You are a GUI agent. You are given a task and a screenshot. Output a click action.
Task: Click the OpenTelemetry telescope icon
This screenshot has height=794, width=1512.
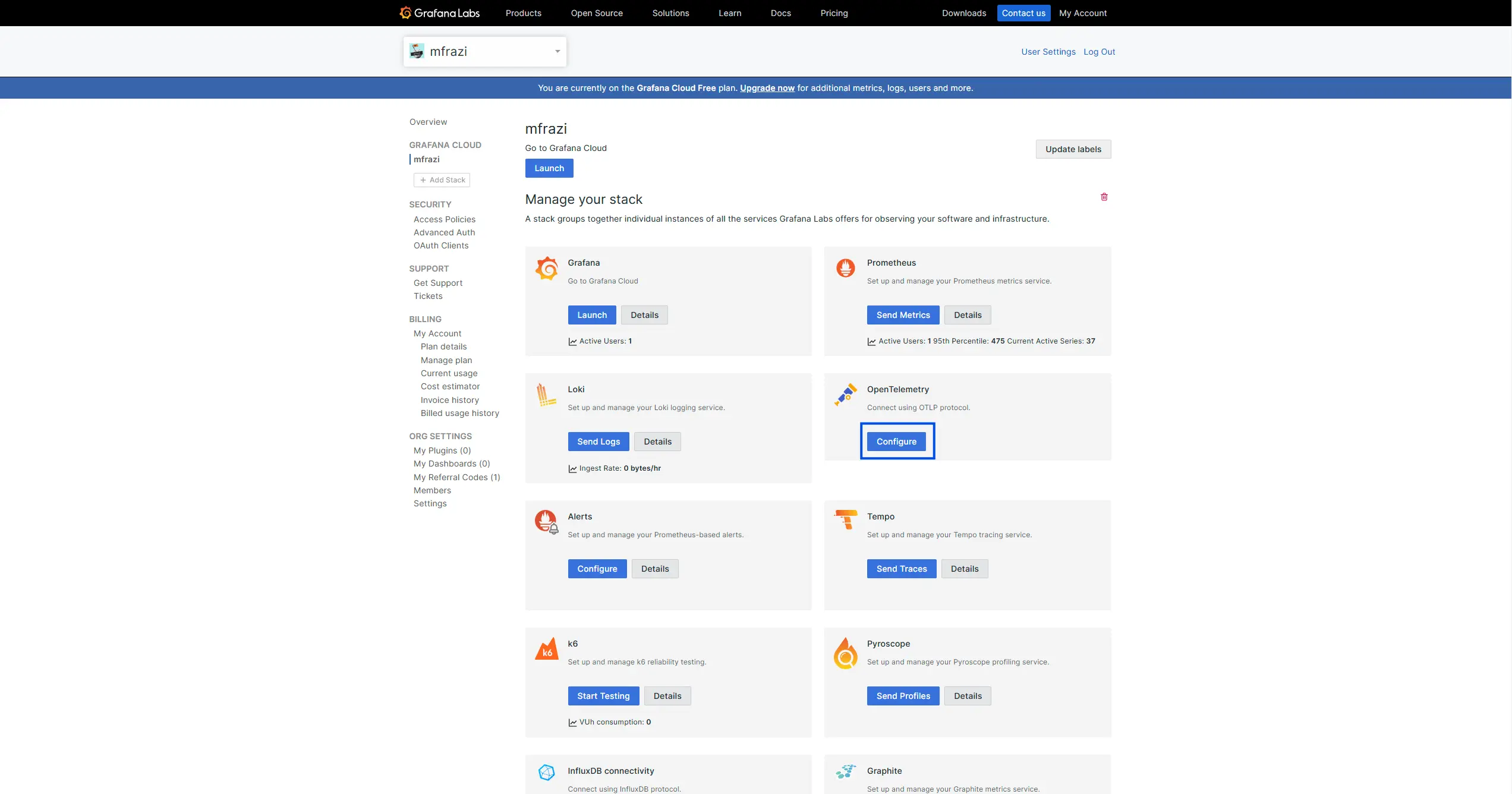pyautogui.click(x=845, y=395)
